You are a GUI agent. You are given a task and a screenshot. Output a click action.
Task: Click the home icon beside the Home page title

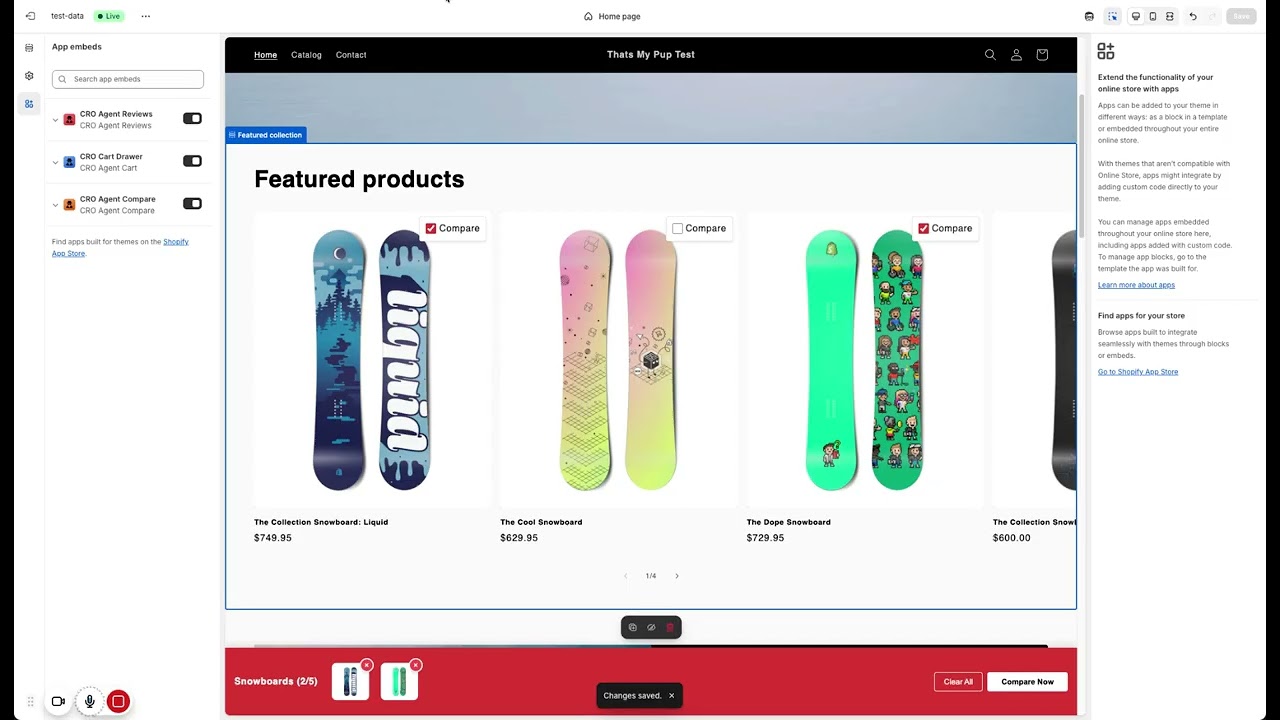[x=588, y=16]
